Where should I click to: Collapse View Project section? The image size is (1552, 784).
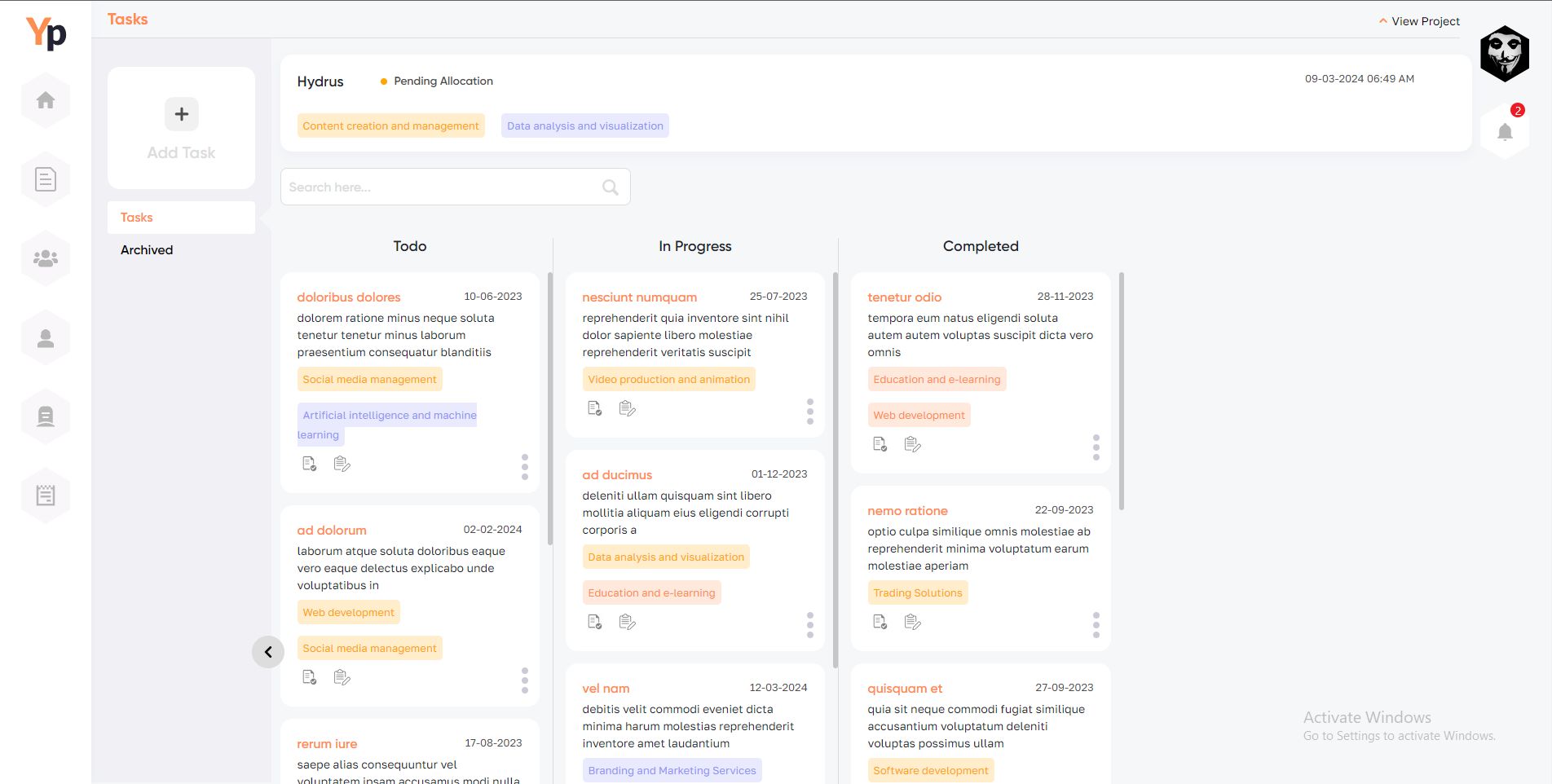1418,21
